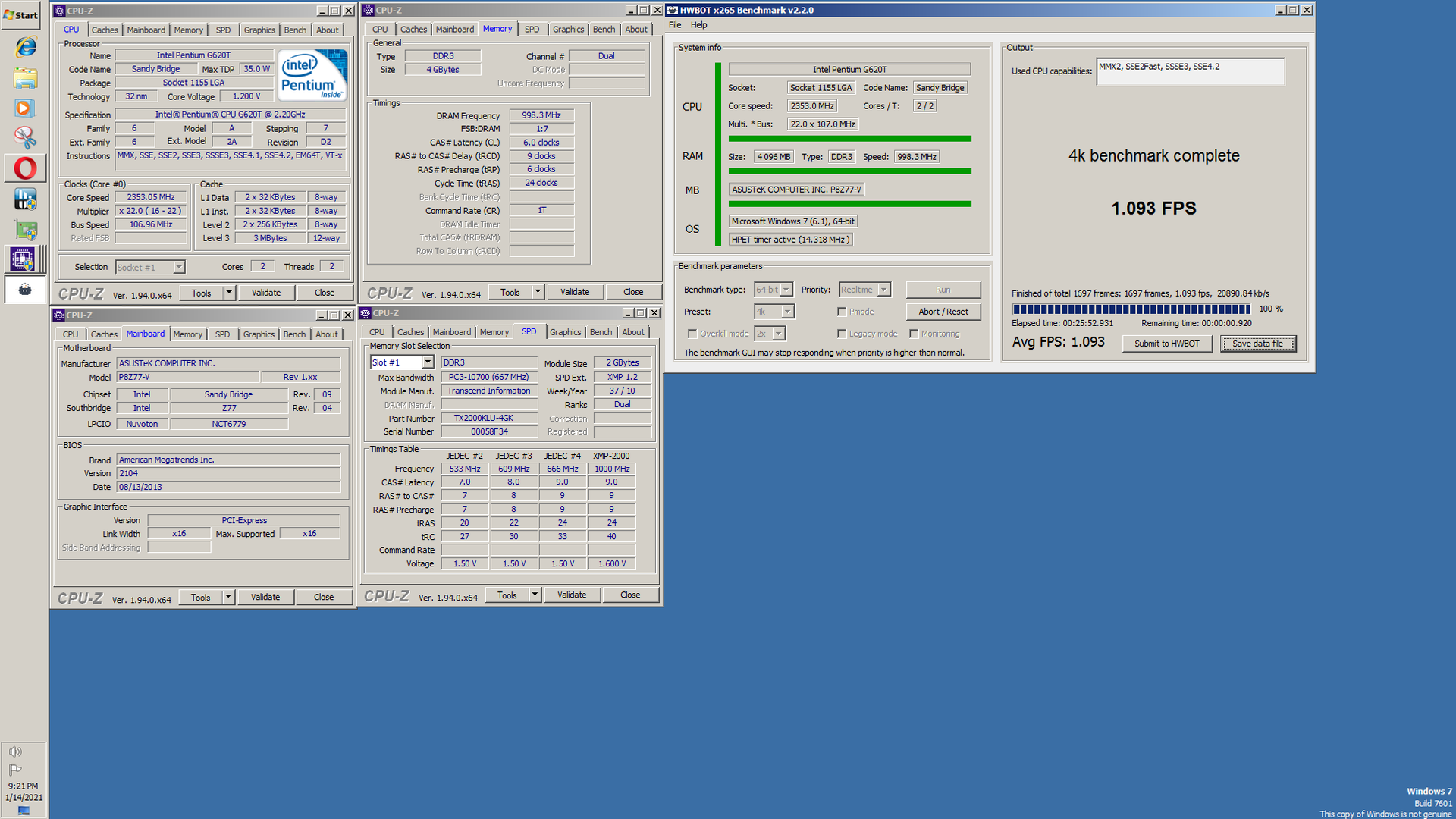The width and height of the screenshot is (1456, 819).
Task: Click the BIOS Version 2104 field
Action: click(228, 473)
